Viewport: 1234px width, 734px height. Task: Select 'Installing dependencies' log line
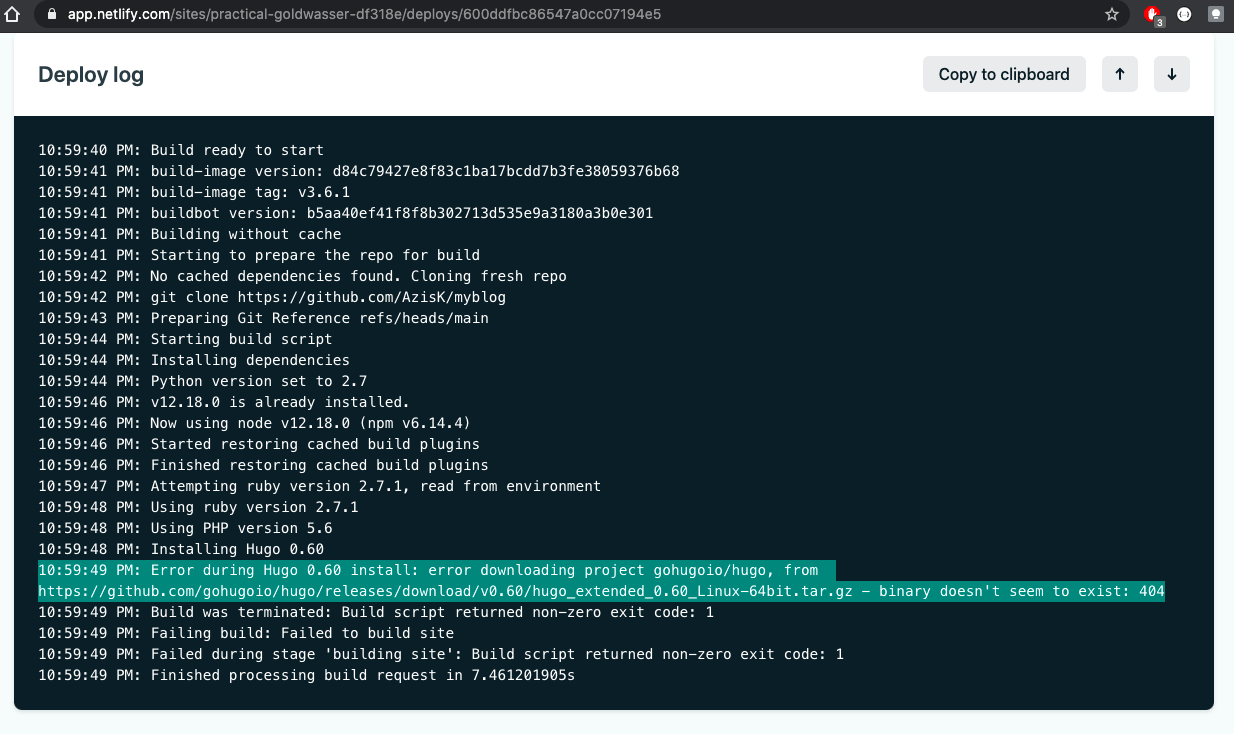click(194, 360)
